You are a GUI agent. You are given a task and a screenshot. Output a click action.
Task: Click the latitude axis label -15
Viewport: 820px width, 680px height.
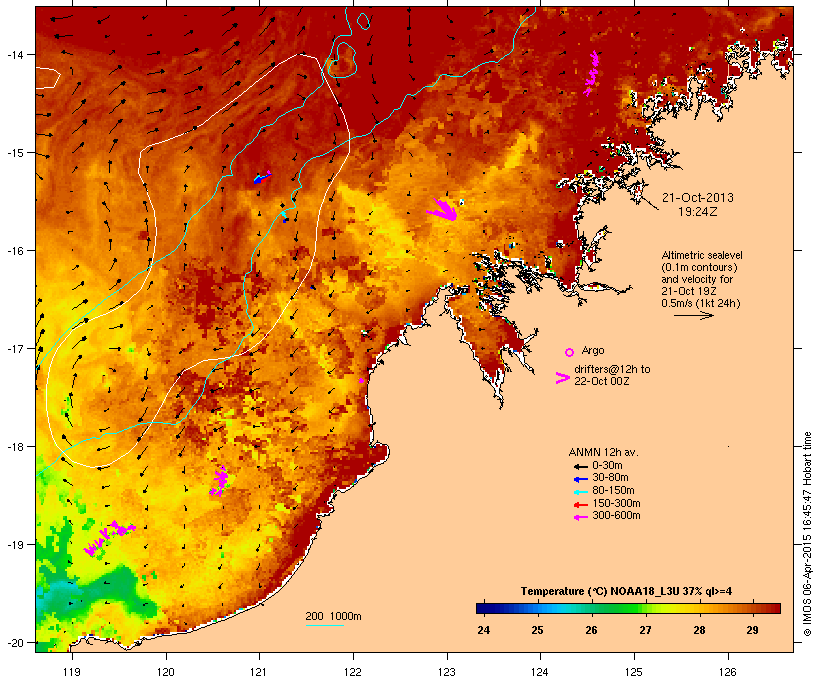pyautogui.click(x=14, y=153)
